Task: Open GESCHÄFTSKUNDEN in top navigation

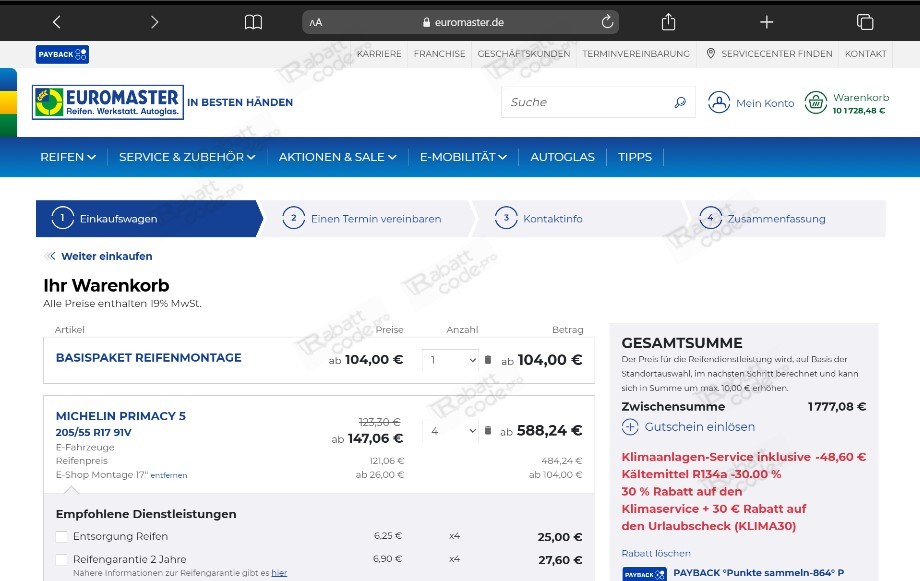Action: 523,53
